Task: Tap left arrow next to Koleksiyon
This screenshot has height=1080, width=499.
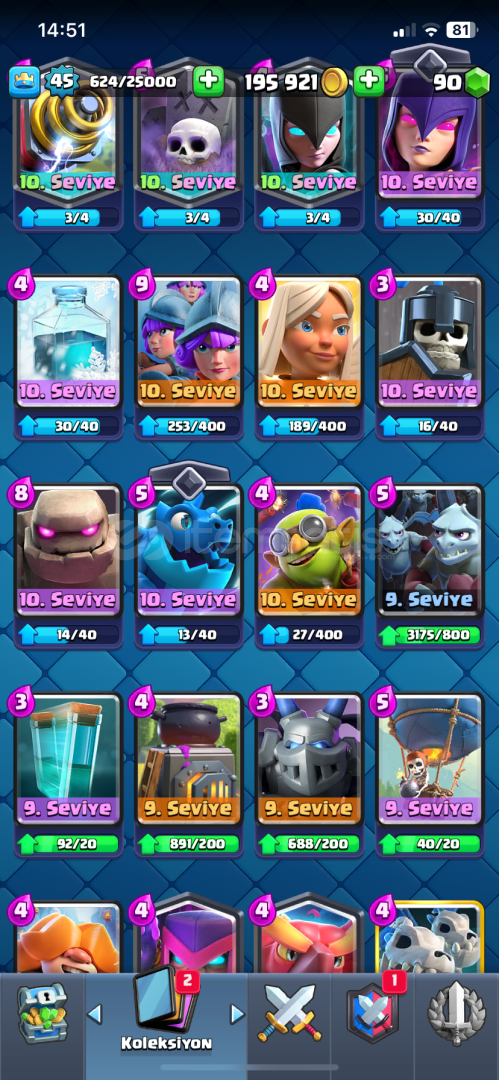Action: 95,1013
